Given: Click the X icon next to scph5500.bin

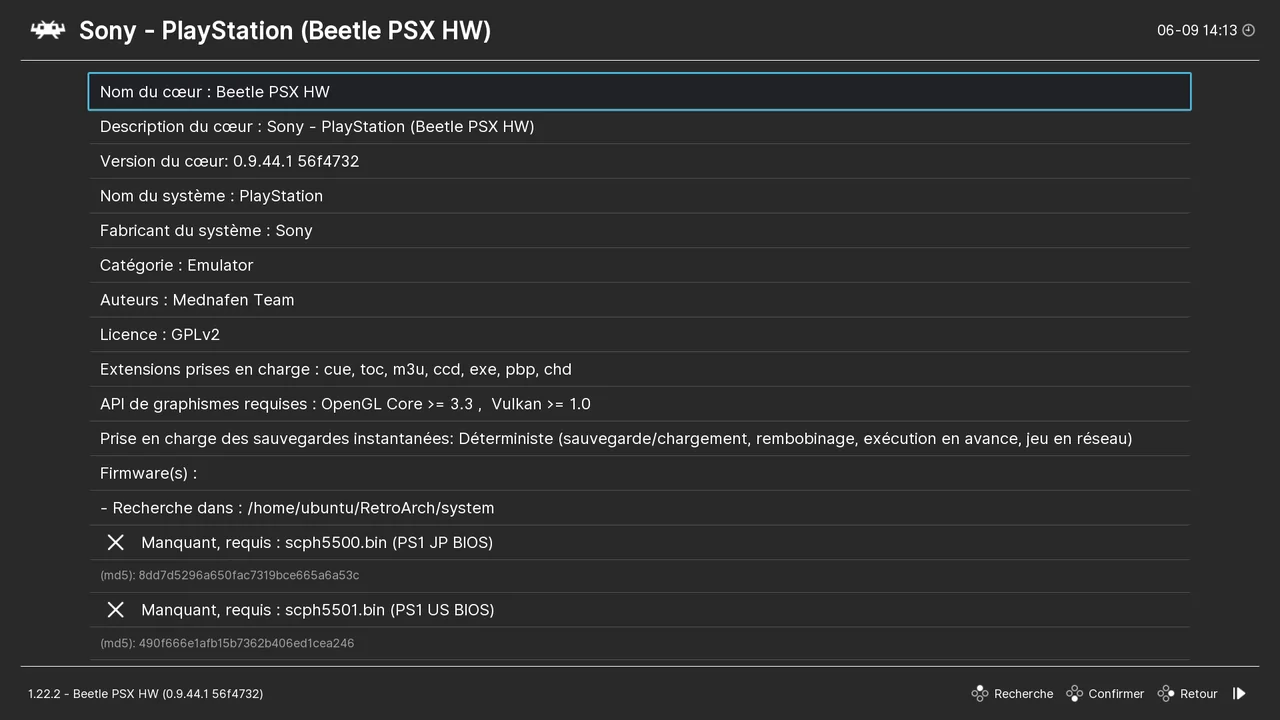Looking at the screenshot, I should (x=116, y=542).
